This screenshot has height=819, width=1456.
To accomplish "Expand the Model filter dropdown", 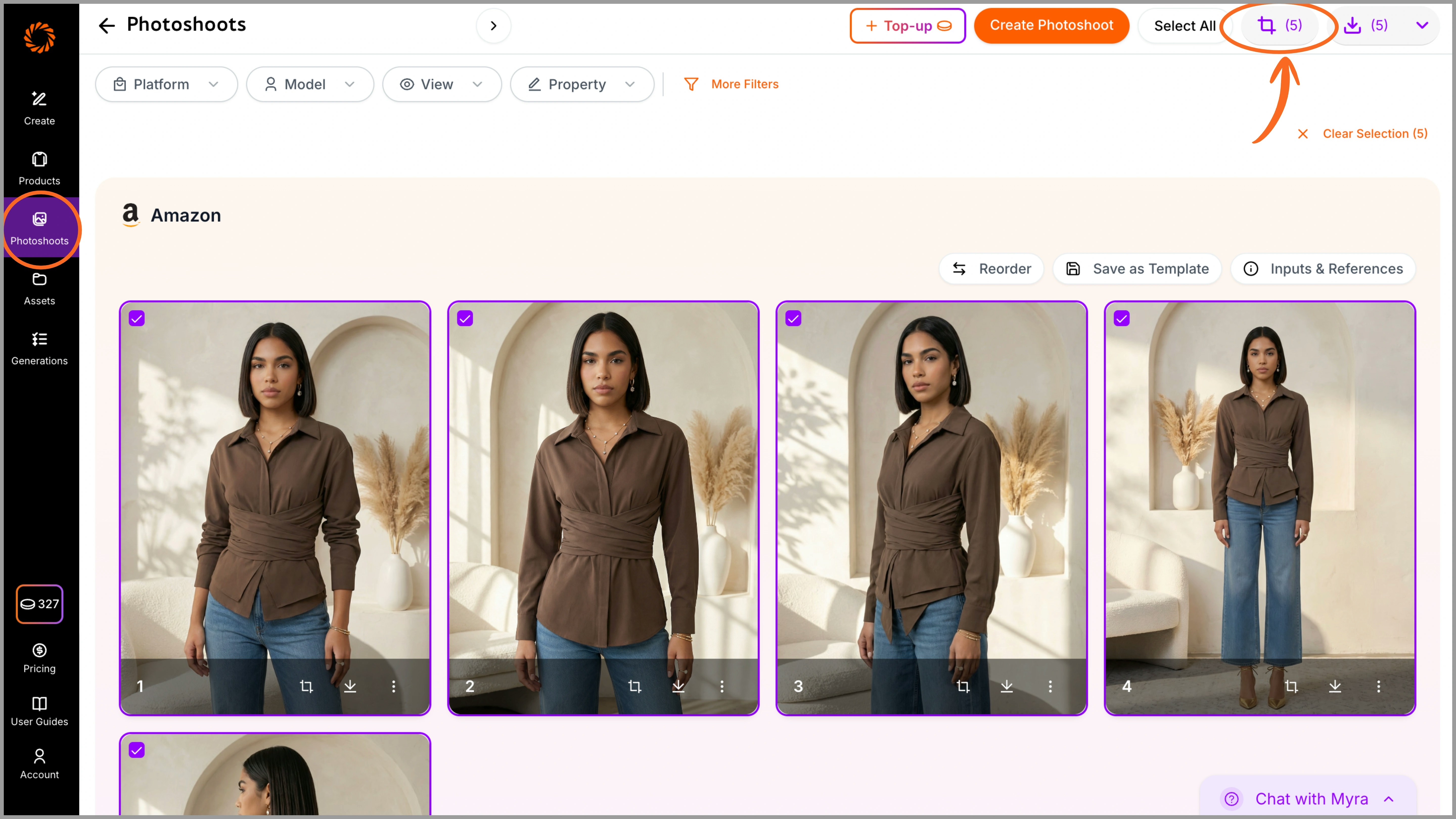I will [310, 84].
